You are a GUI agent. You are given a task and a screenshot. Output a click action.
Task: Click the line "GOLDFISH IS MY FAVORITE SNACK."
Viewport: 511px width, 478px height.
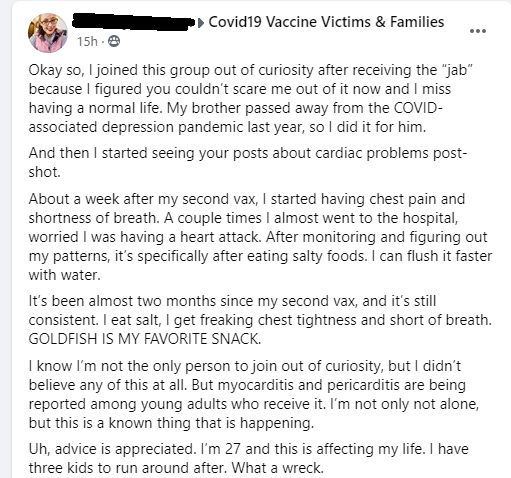[x=145, y=339]
